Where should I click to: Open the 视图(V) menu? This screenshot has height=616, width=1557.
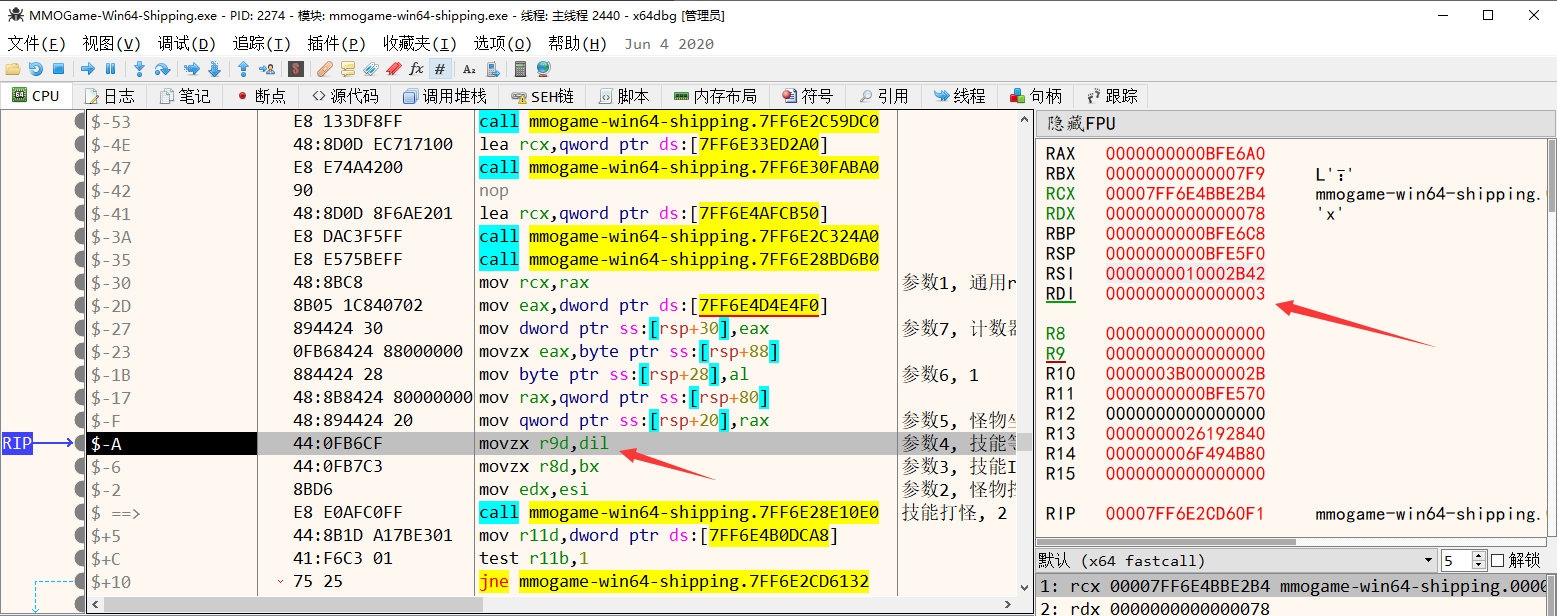click(112, 44)
